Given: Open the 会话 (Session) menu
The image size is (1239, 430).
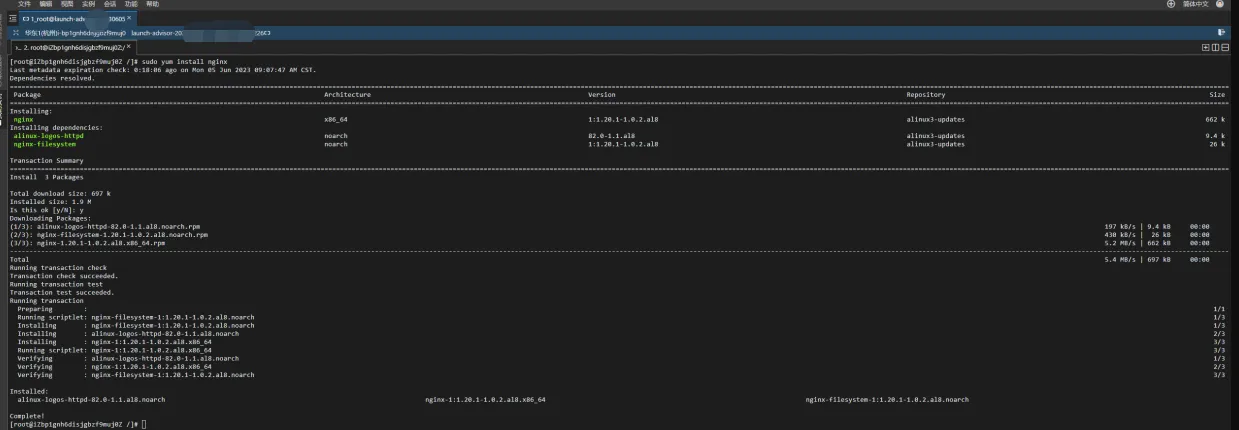Looking at the screenshot, I should coord(110,4).
